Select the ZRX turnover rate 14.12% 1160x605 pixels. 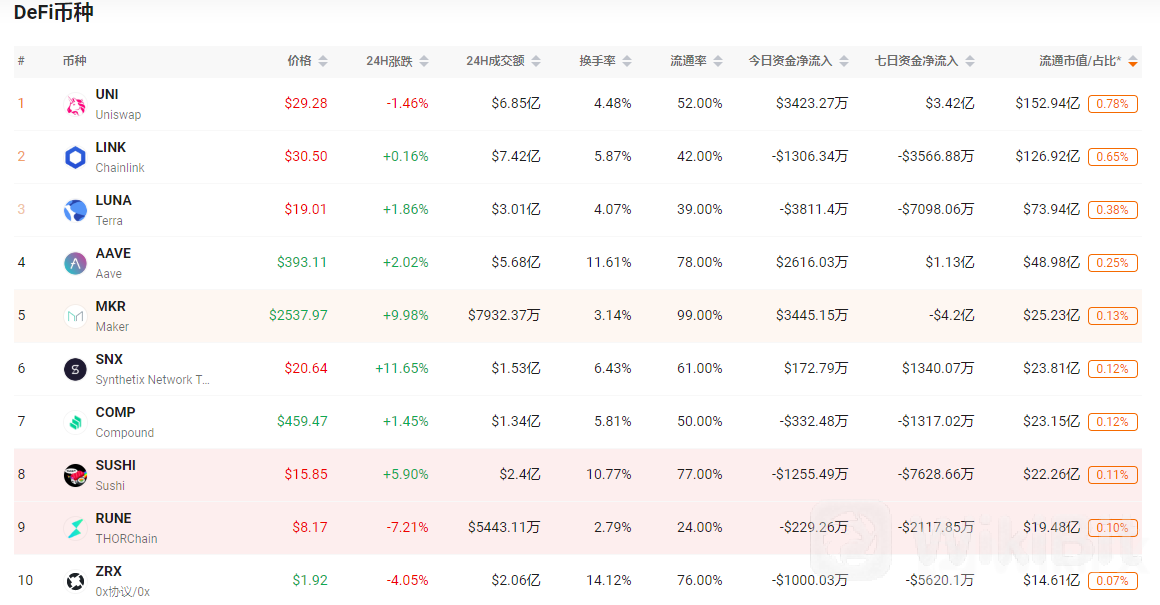coord(609,581)
